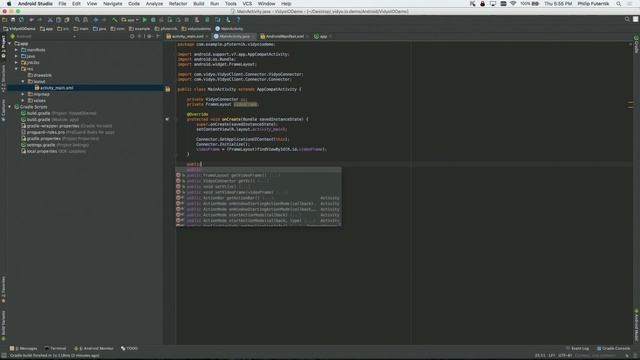Open the app run configuration dropdown

tap(130, 20)
